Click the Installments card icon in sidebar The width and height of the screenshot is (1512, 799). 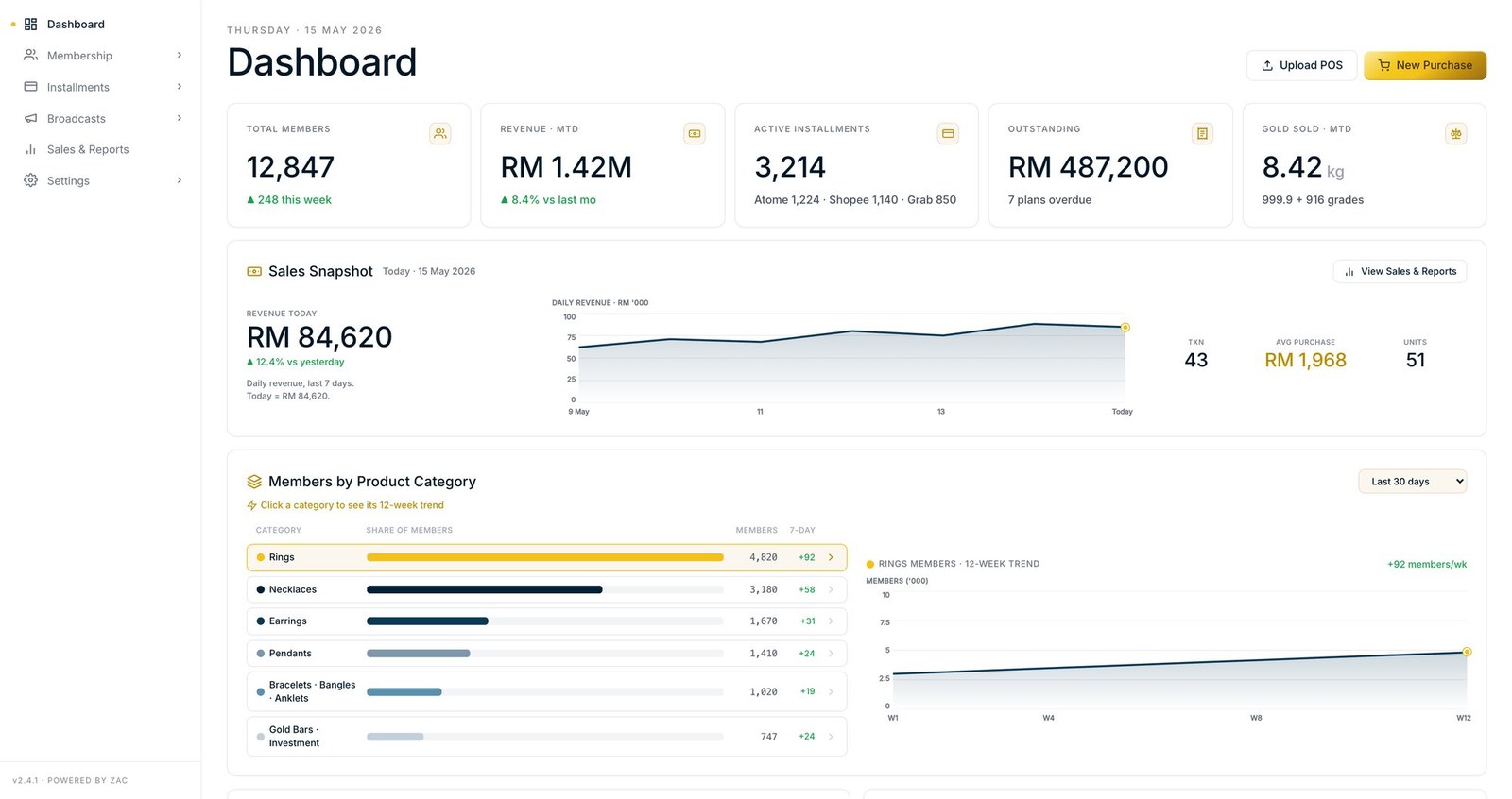coord(30,87)
